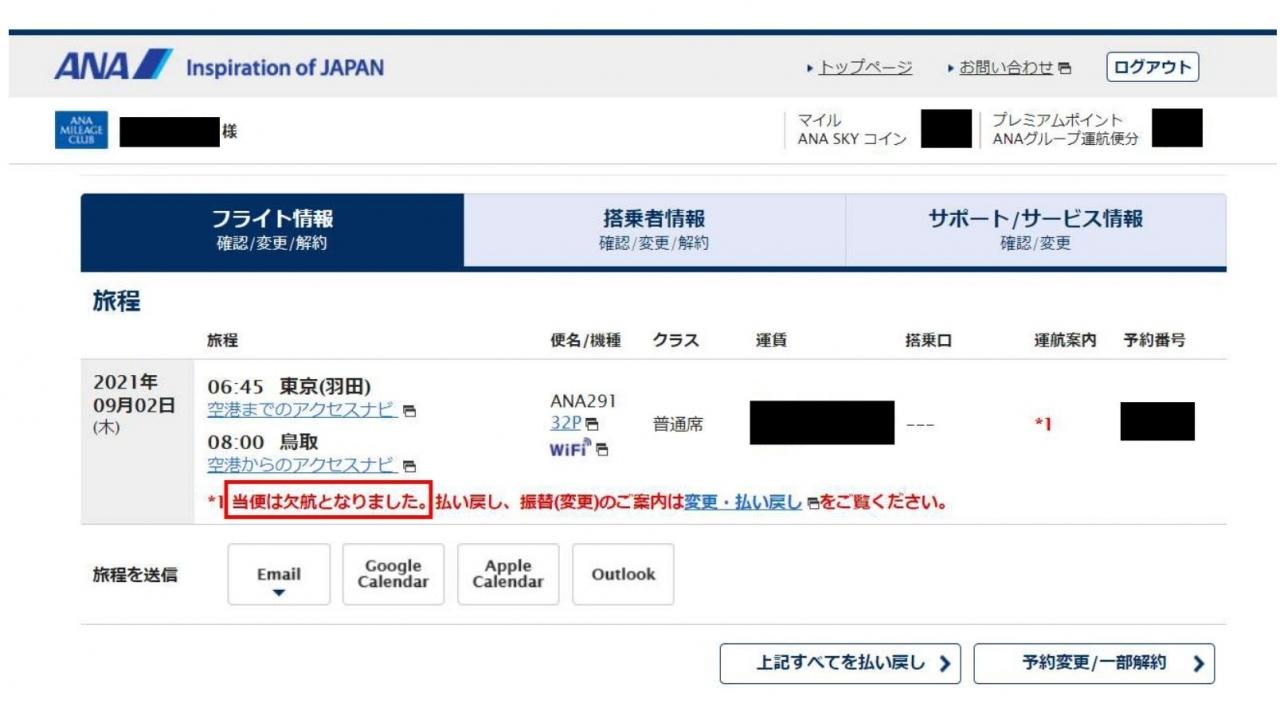Switch to the 搭乗者情報 tab
Image resolution: width=1280 pixels, height=719 pixels.
coord(654,230)
